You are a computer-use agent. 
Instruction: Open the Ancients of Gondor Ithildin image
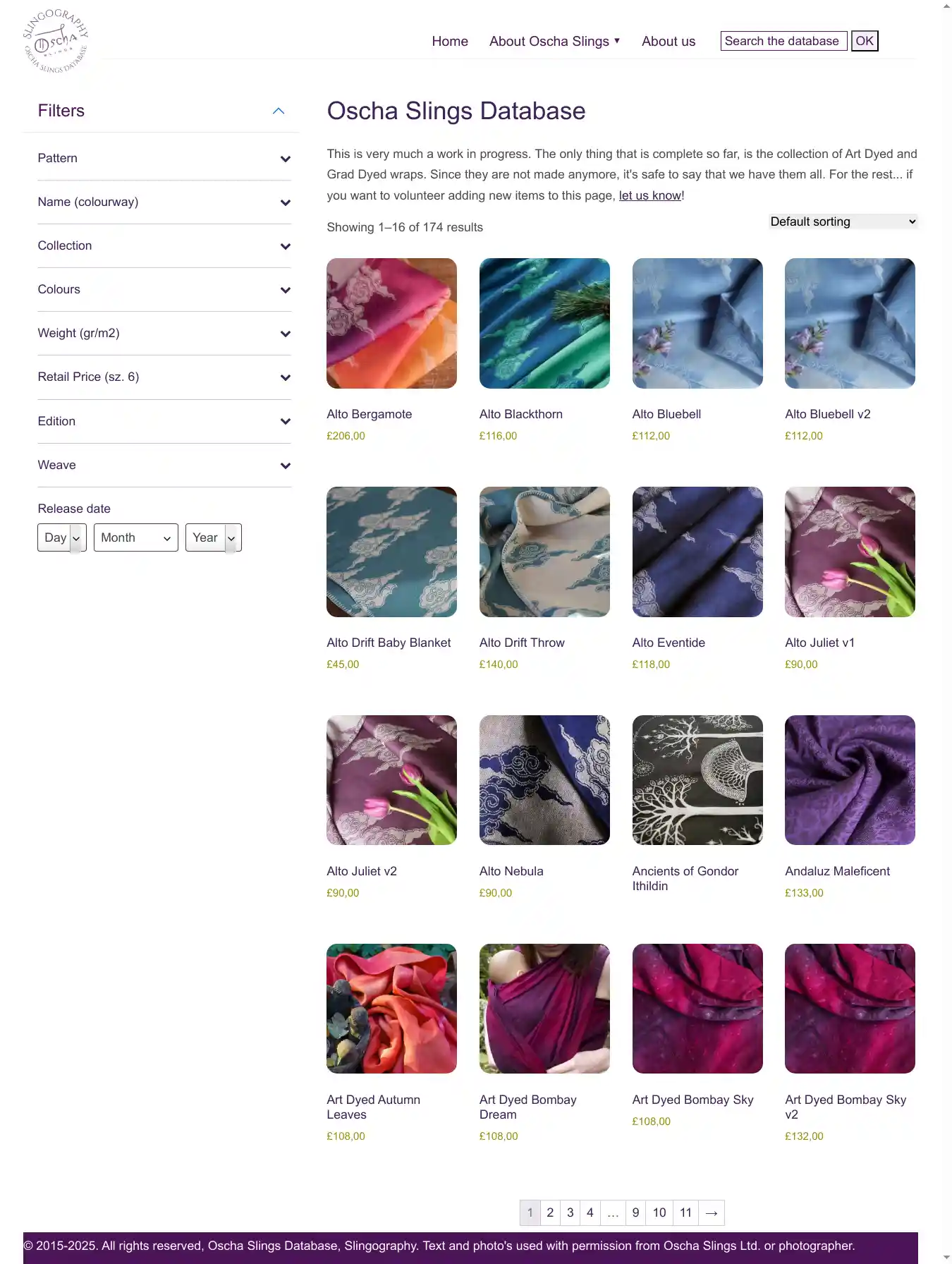pos(697,780)
